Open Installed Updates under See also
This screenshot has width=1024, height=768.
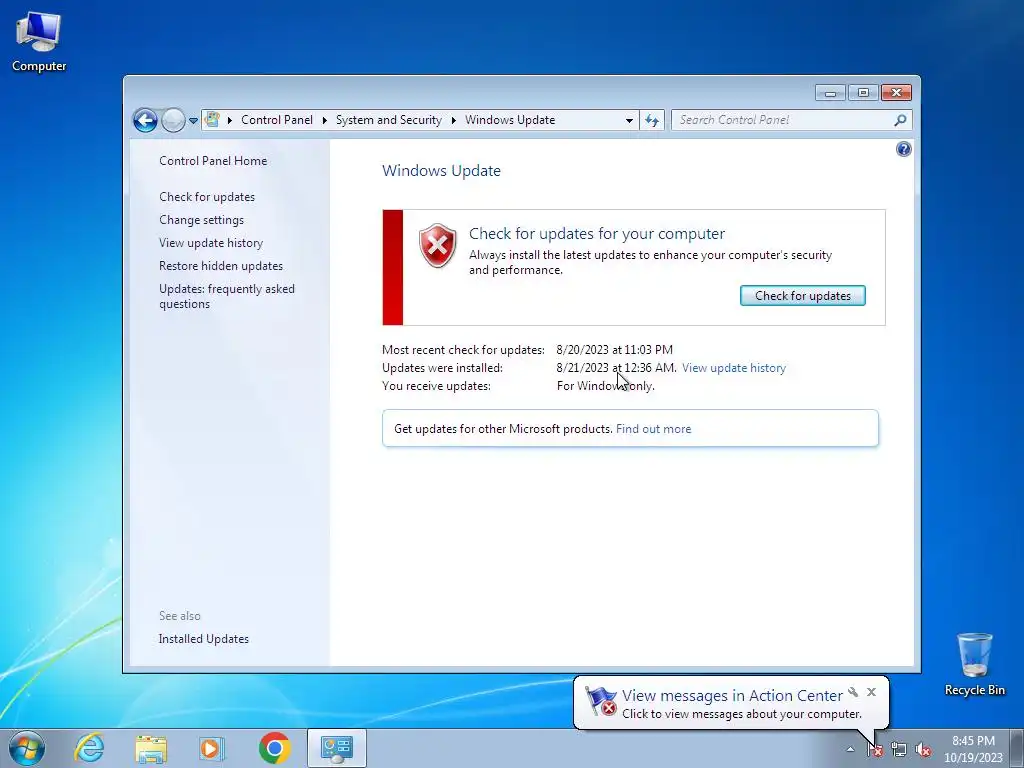204,639
